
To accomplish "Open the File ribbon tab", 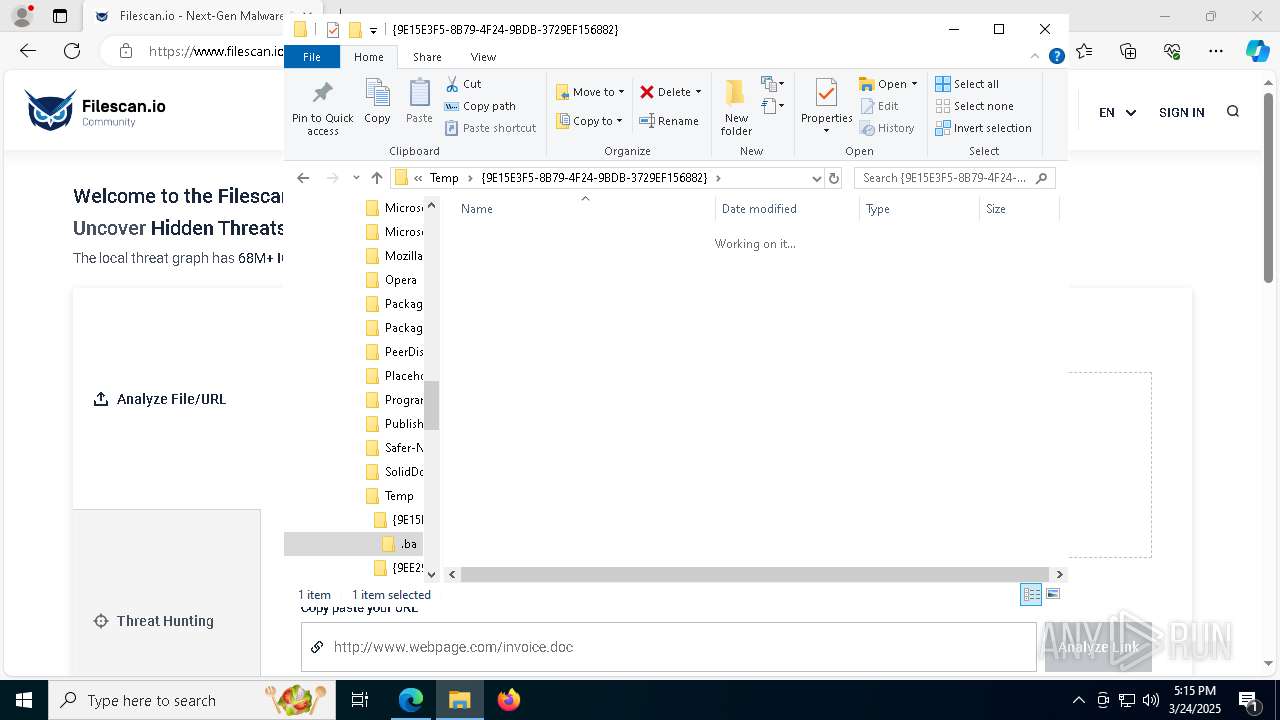I will 312,57.
